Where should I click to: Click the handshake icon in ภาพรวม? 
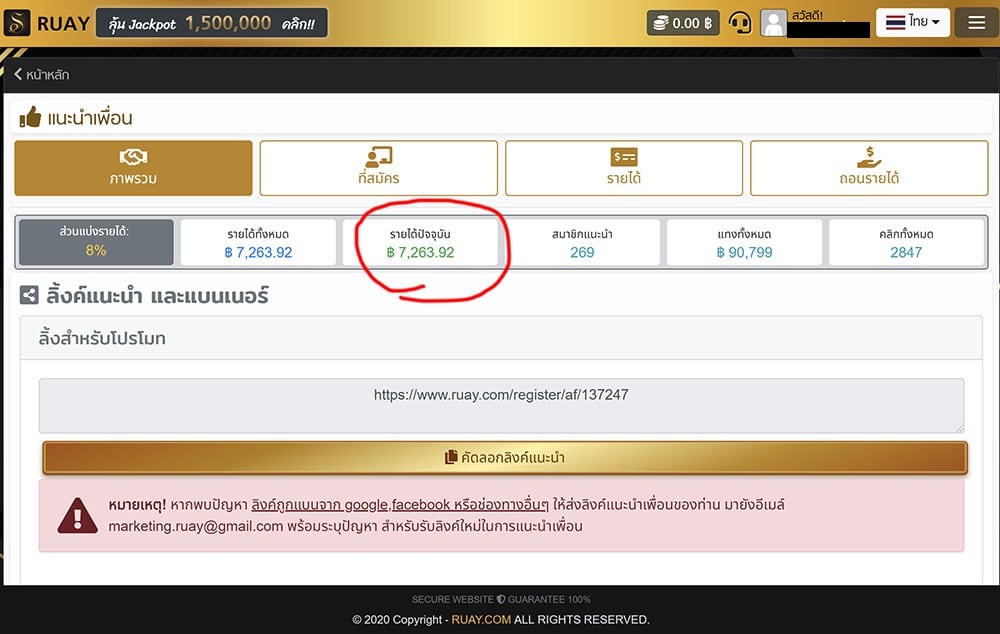(x=133, y=157)
